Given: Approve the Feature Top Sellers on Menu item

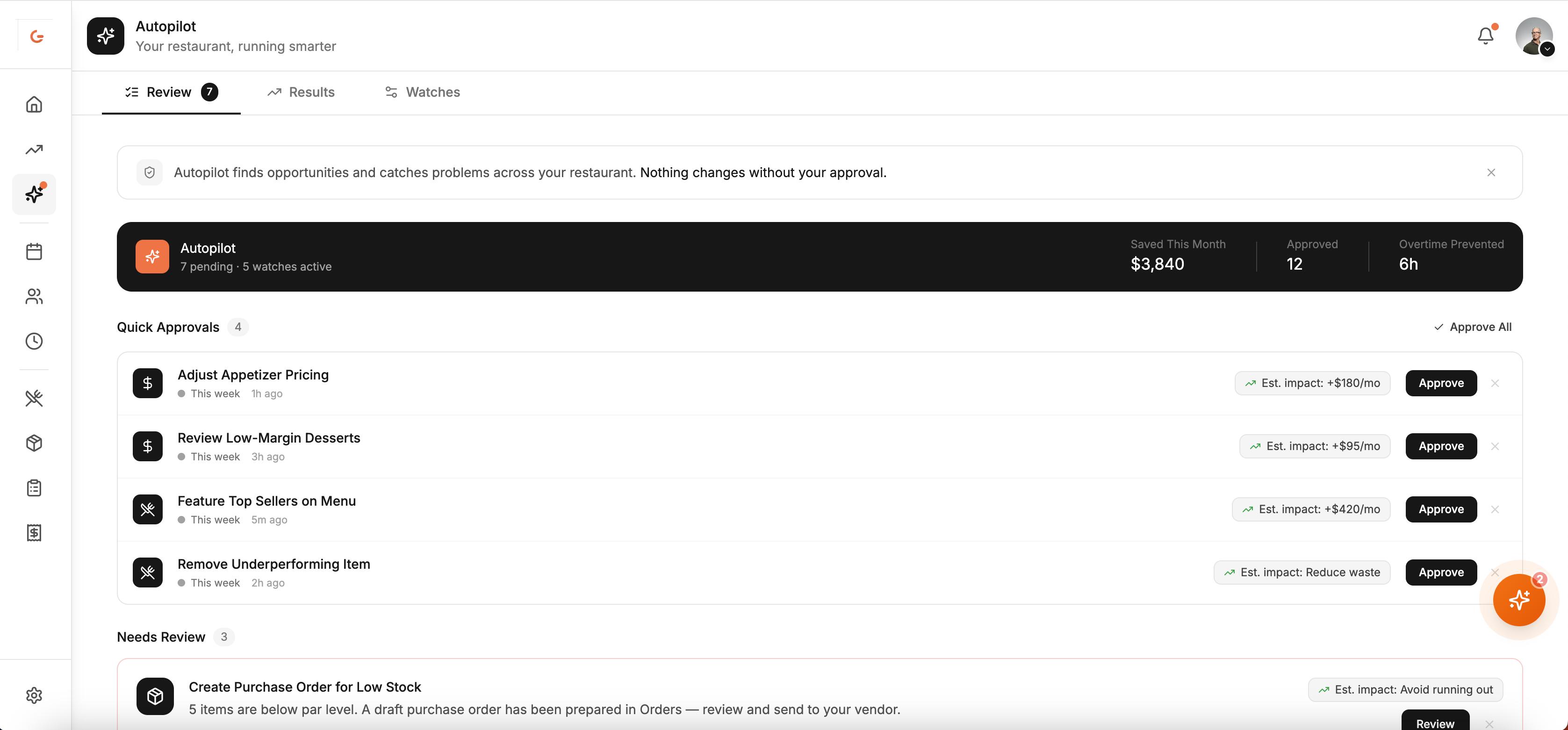Looking at the screenshot, I should pyautogui.click(x=1441, y=509).
